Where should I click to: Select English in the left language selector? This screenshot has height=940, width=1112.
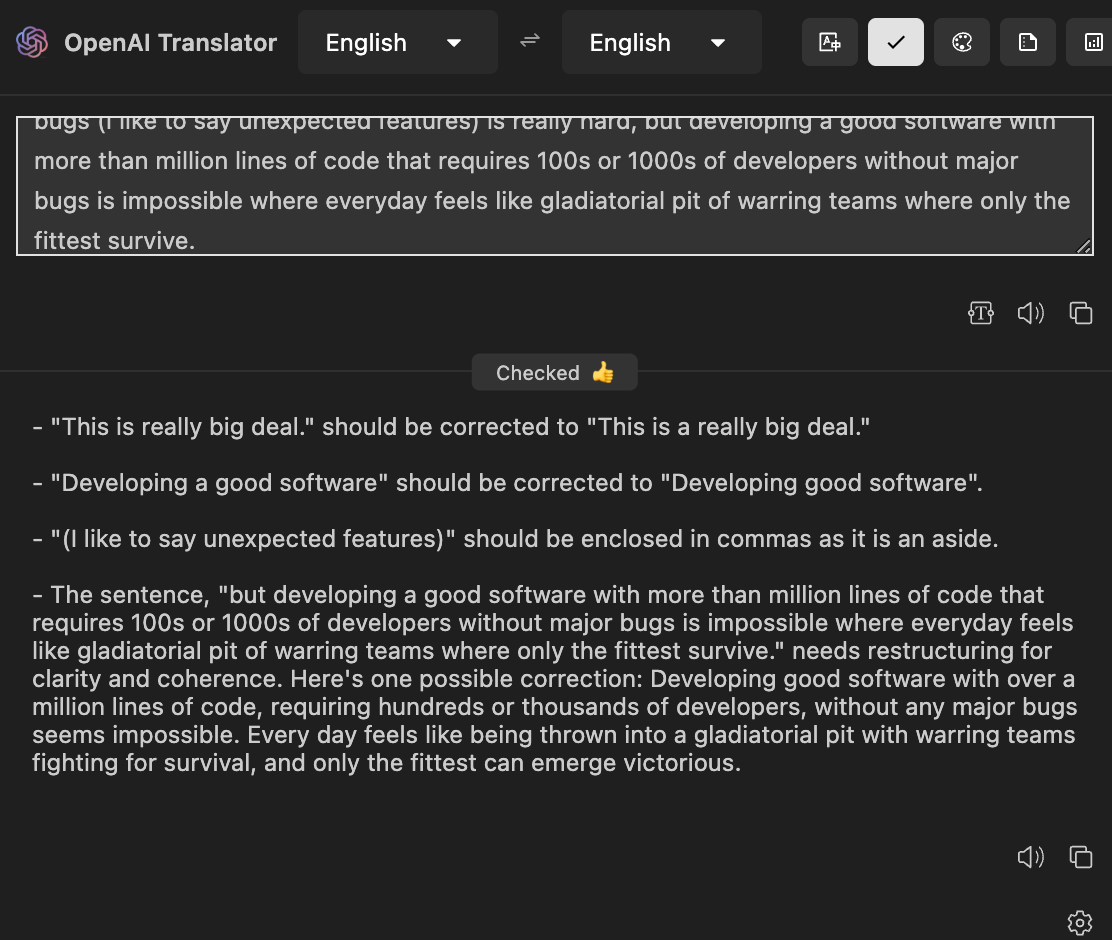click(x=366, y=42)
